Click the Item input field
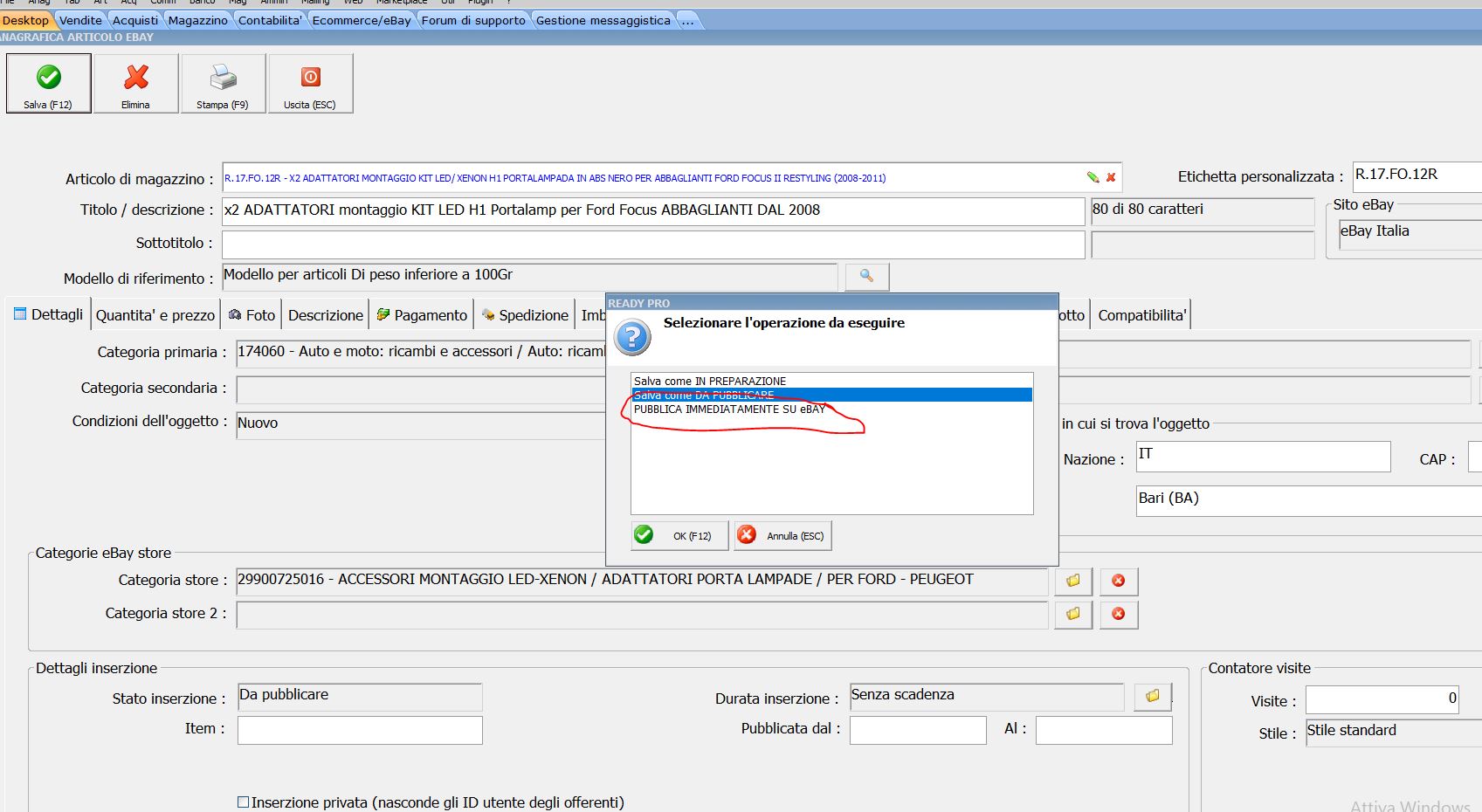The image size is (1482, 812). coord(360,730)
